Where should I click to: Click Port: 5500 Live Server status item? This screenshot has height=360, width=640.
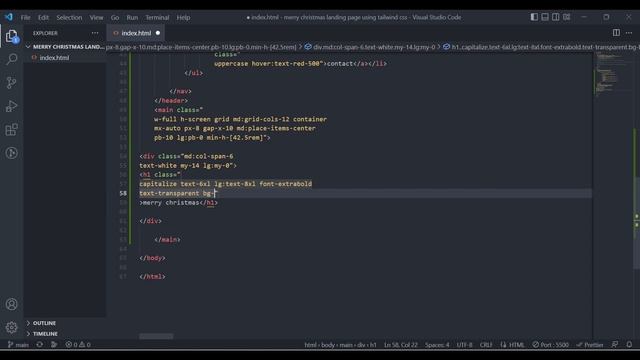550,345
